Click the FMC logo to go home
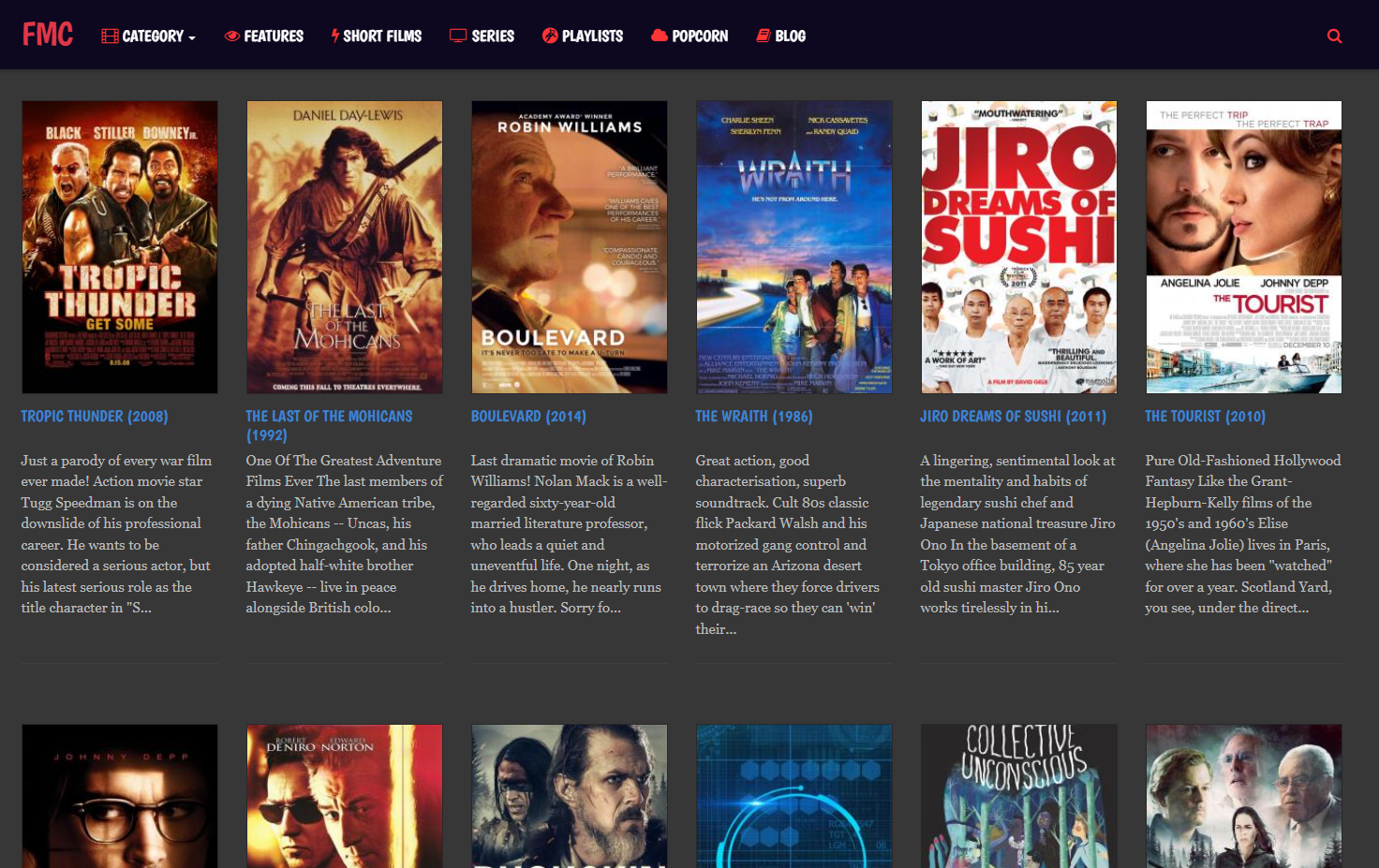The width and height of the screenshot is (1379, 868). [x=47, y=34]
